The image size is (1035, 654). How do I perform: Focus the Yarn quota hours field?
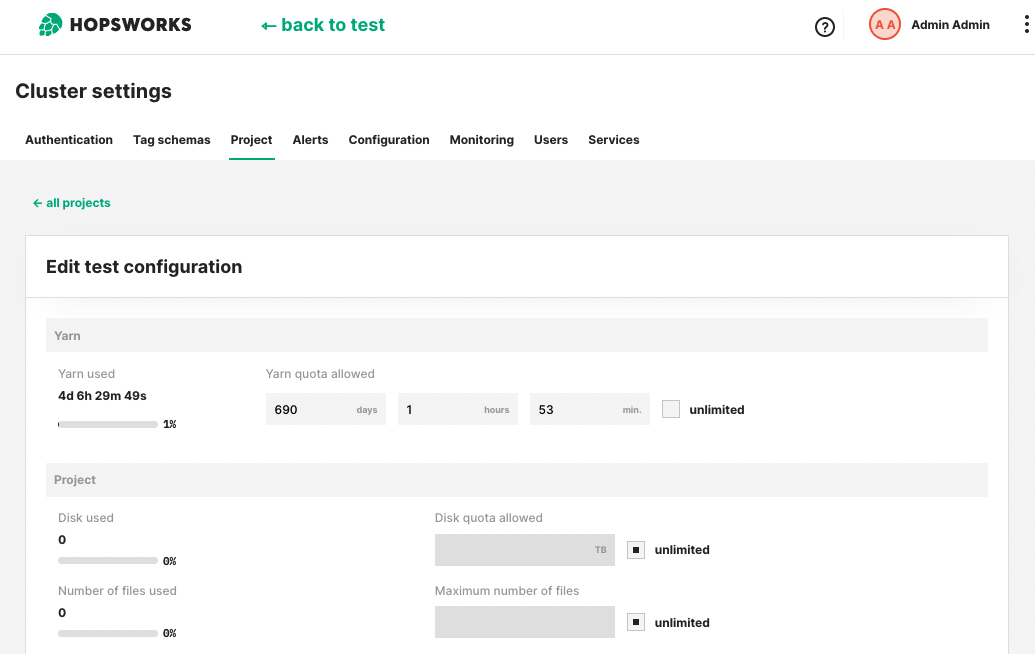tap(442, 409)
